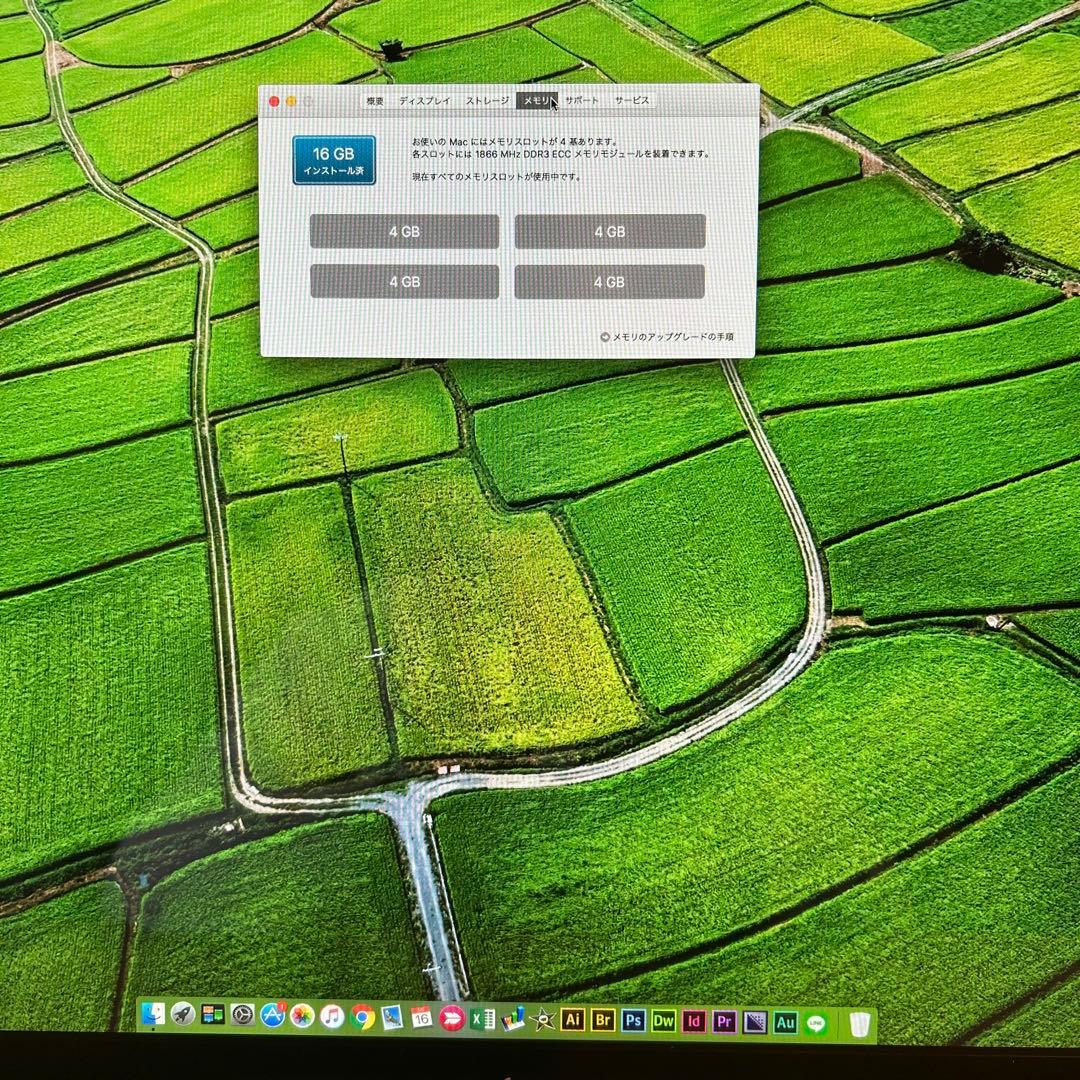1080x1080 pixels.
Task: Select the 概要 tab
Action: pos(375,100)
